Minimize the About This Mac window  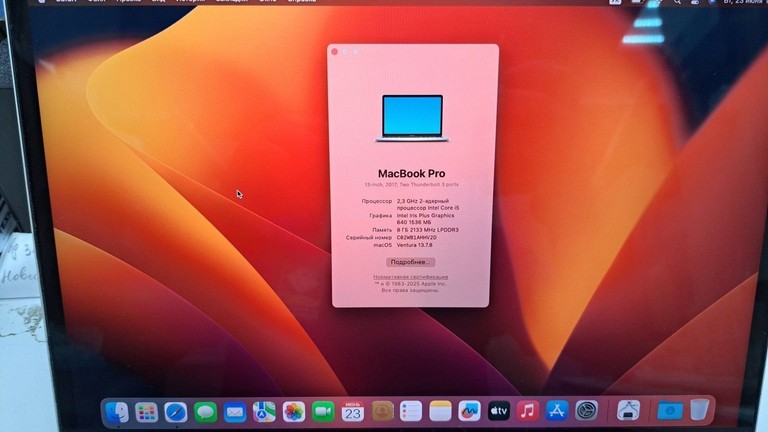pos(345,52)
